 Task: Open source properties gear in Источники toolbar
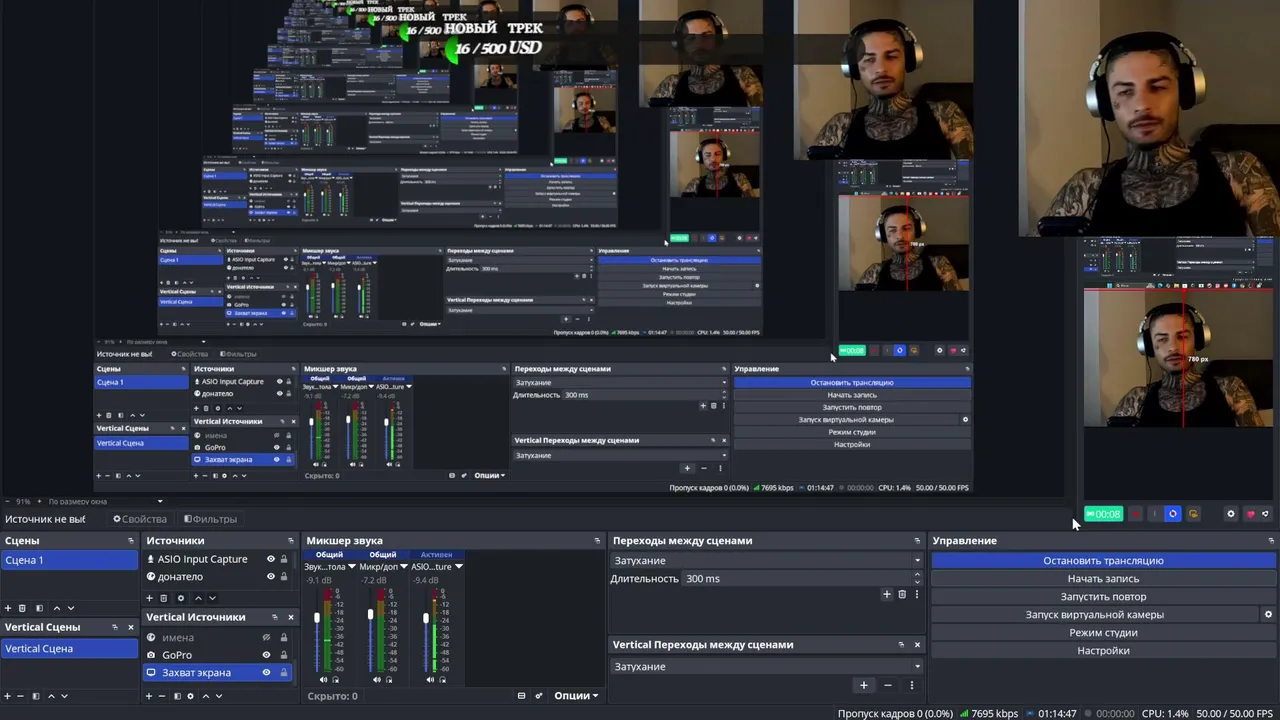[x=181, y=598]
